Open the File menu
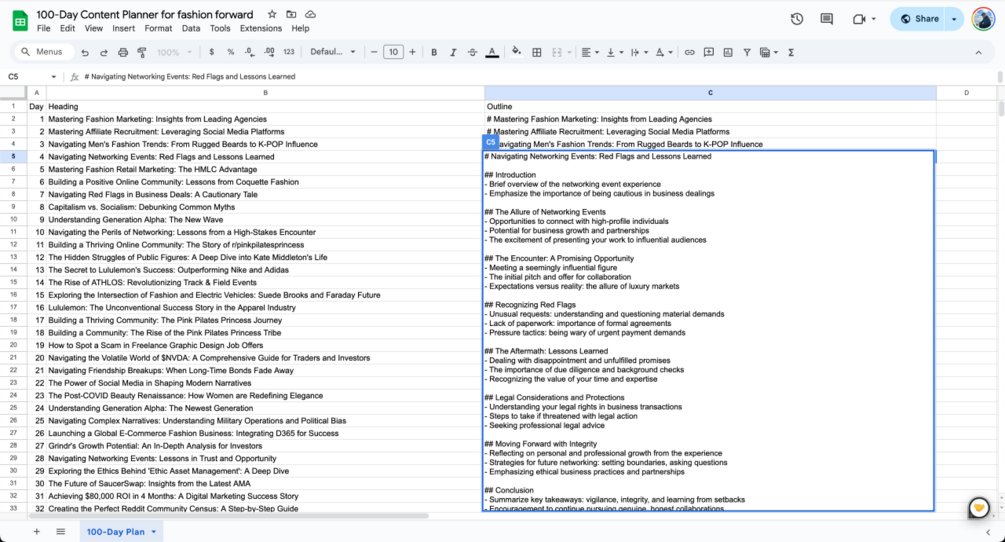The width and height of the screenshot is (1005, 542). click(x=44, y=28)
